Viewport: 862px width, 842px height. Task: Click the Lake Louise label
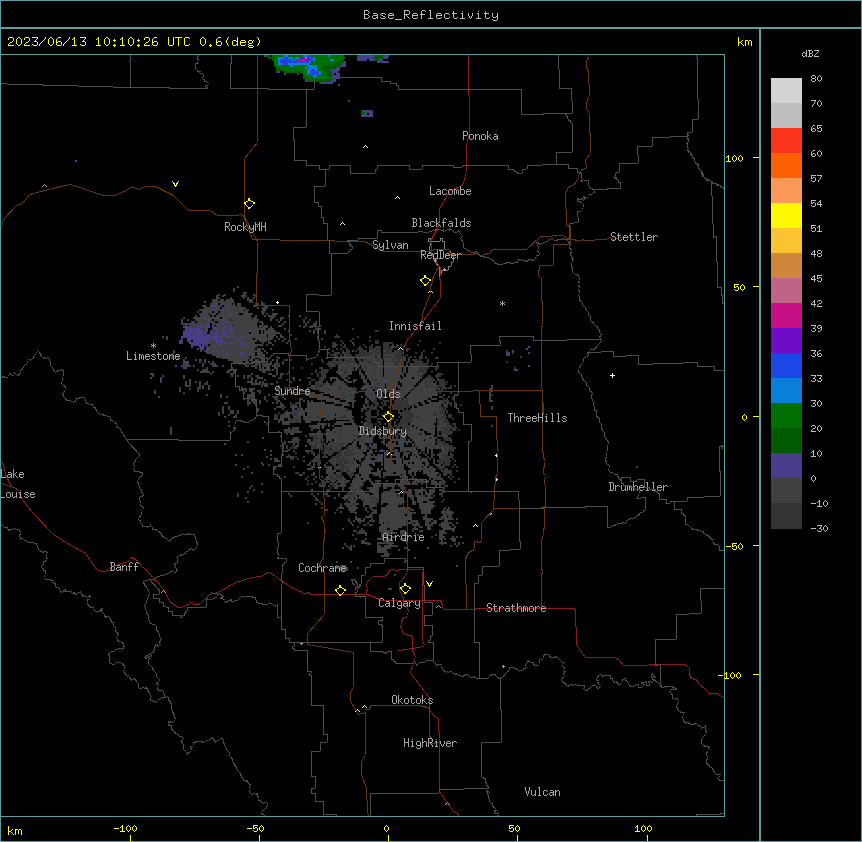pyautogui.click(x=18, y=484)
